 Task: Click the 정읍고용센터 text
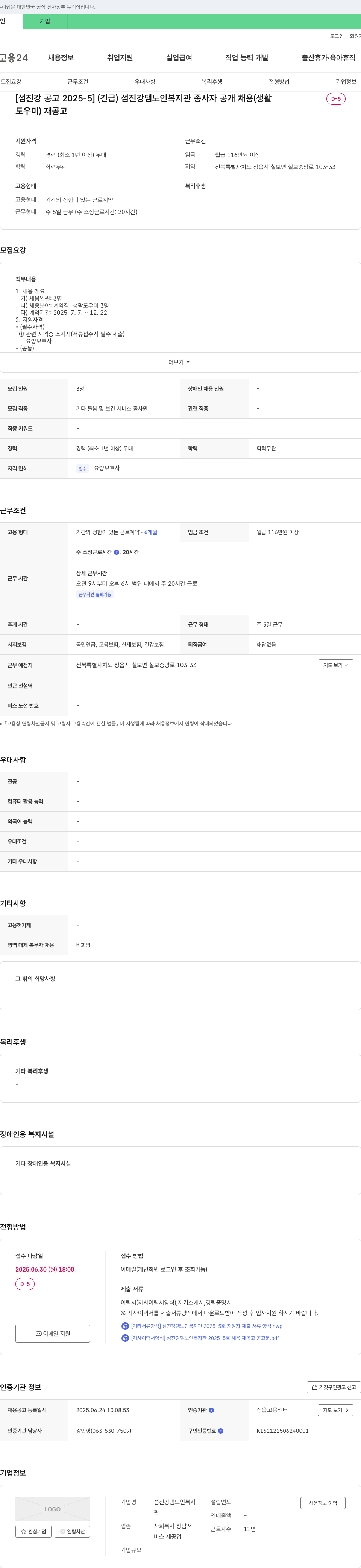point(272,1410)
